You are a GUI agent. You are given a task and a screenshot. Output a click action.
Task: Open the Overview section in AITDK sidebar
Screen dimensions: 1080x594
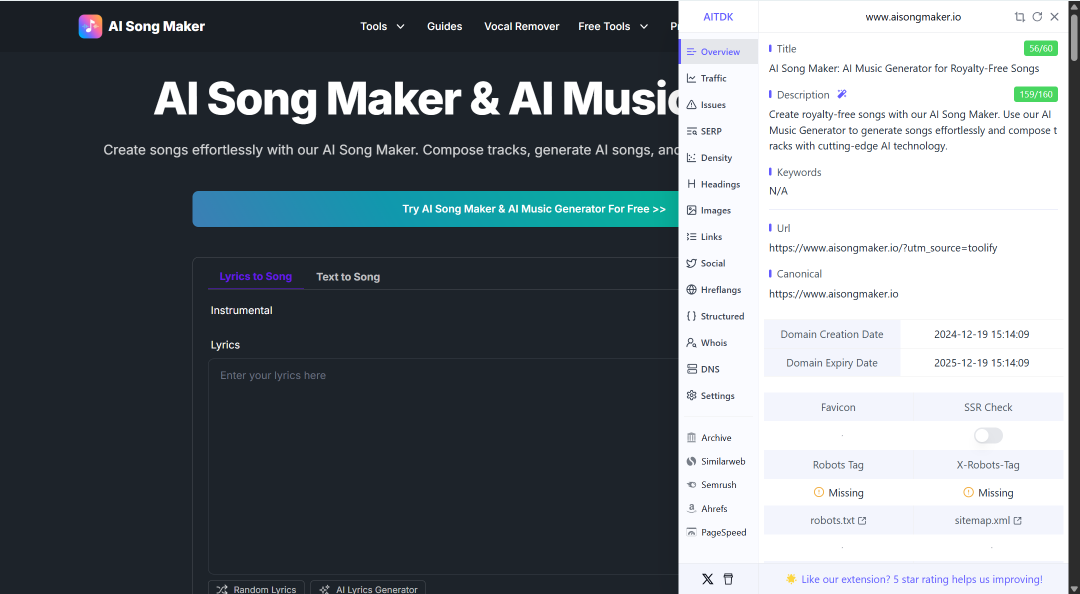718,52
